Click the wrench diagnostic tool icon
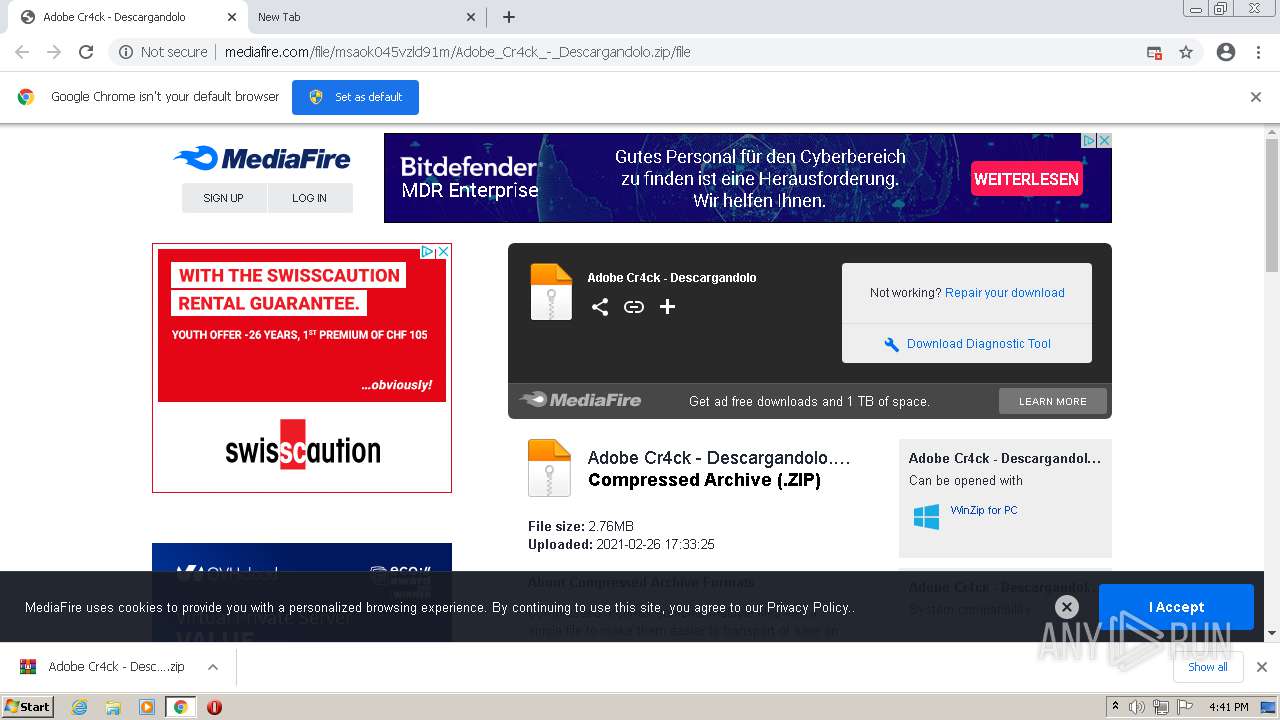 coord(892,344)
